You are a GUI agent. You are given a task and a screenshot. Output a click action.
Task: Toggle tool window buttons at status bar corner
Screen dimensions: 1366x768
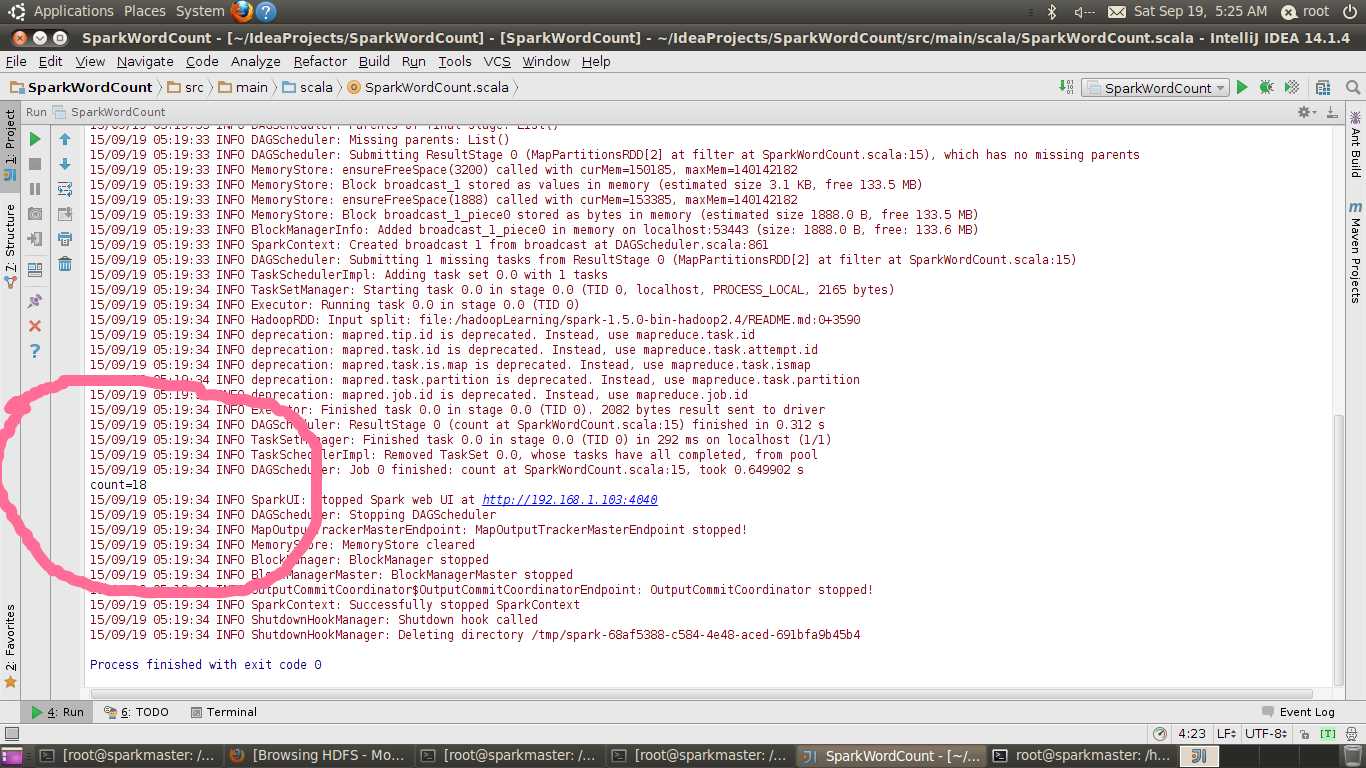(x=11, y=734)
